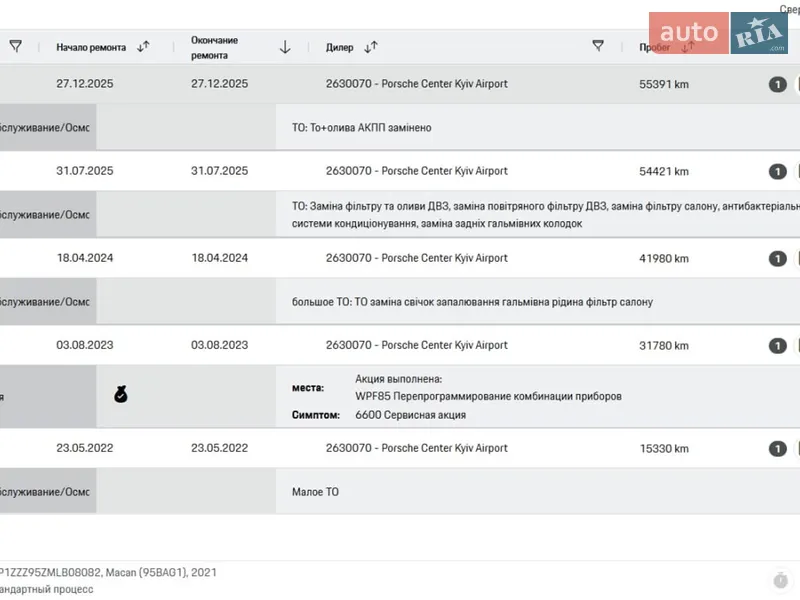Image resolution: width=800 pixels, height=600 pixels.
Task: Click the Начало ремонта column header
Action: [x=91, y=47]
